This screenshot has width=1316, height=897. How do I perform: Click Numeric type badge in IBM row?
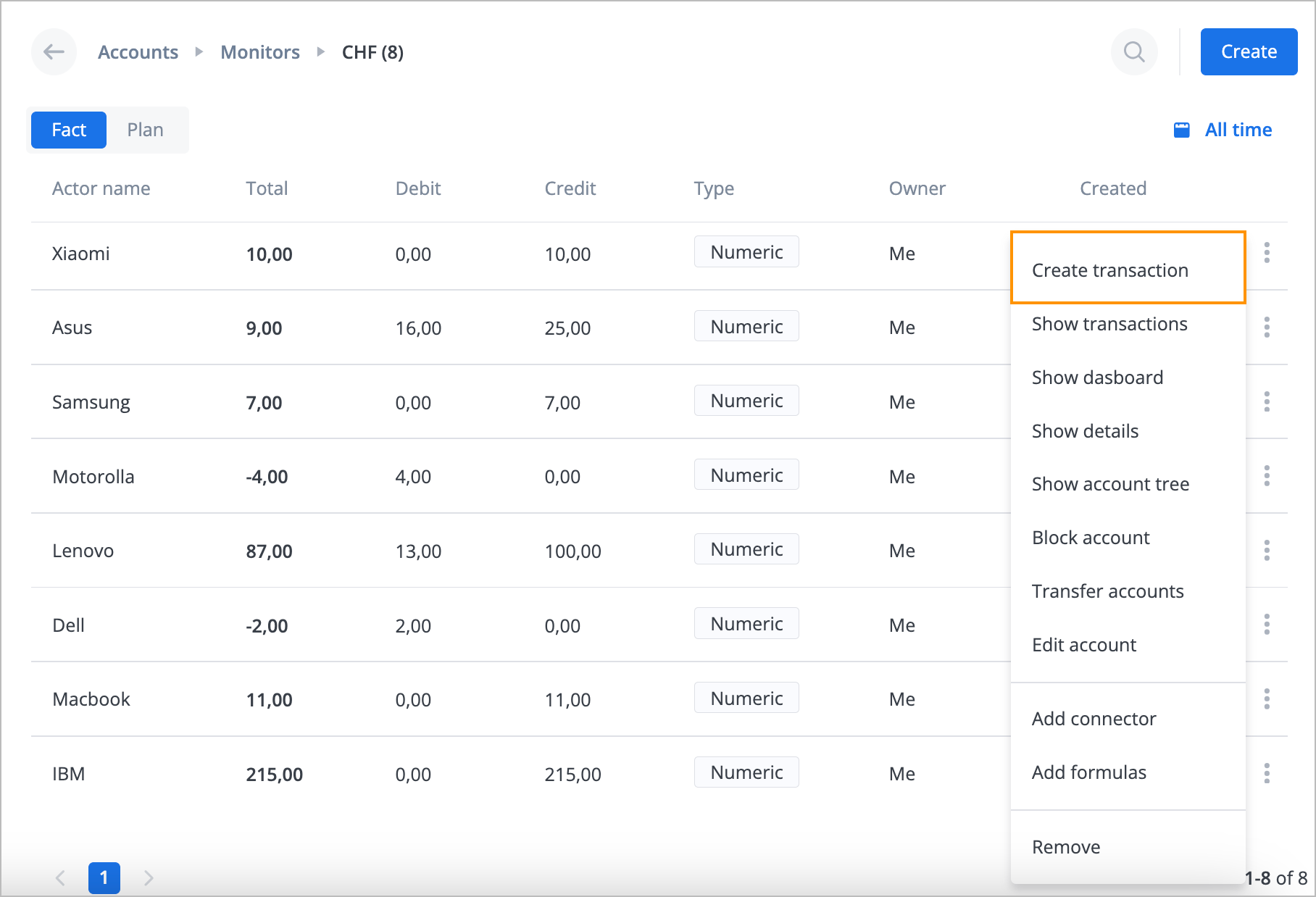pos(746,772)
